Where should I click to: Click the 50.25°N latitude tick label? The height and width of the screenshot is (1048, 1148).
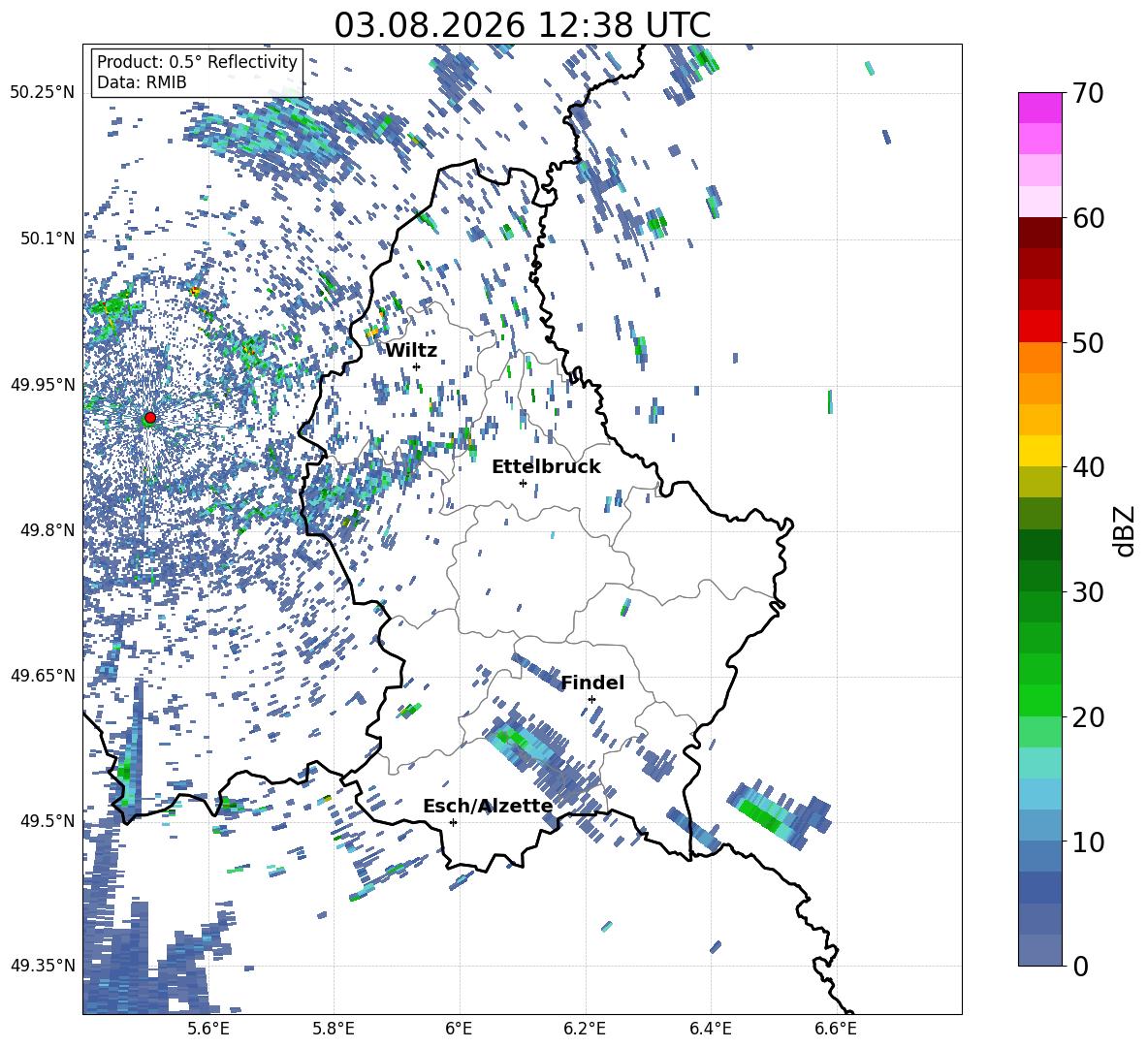click(x=43, y=93)
